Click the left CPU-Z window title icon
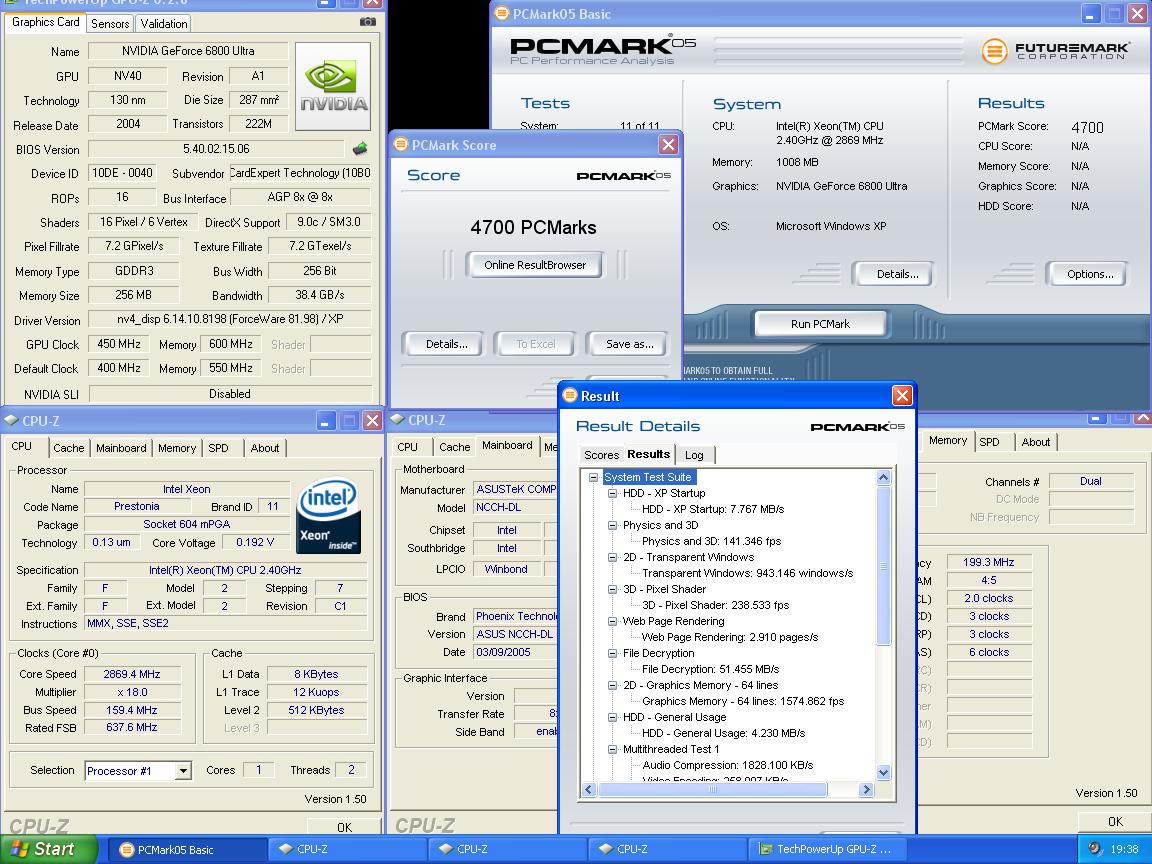Viewport: 1152px width, 864px height. (x=11, y=420)
